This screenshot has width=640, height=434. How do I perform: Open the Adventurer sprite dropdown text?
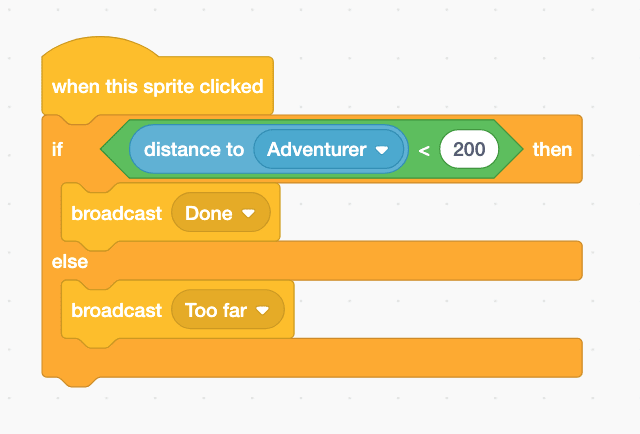pos(314,150)
